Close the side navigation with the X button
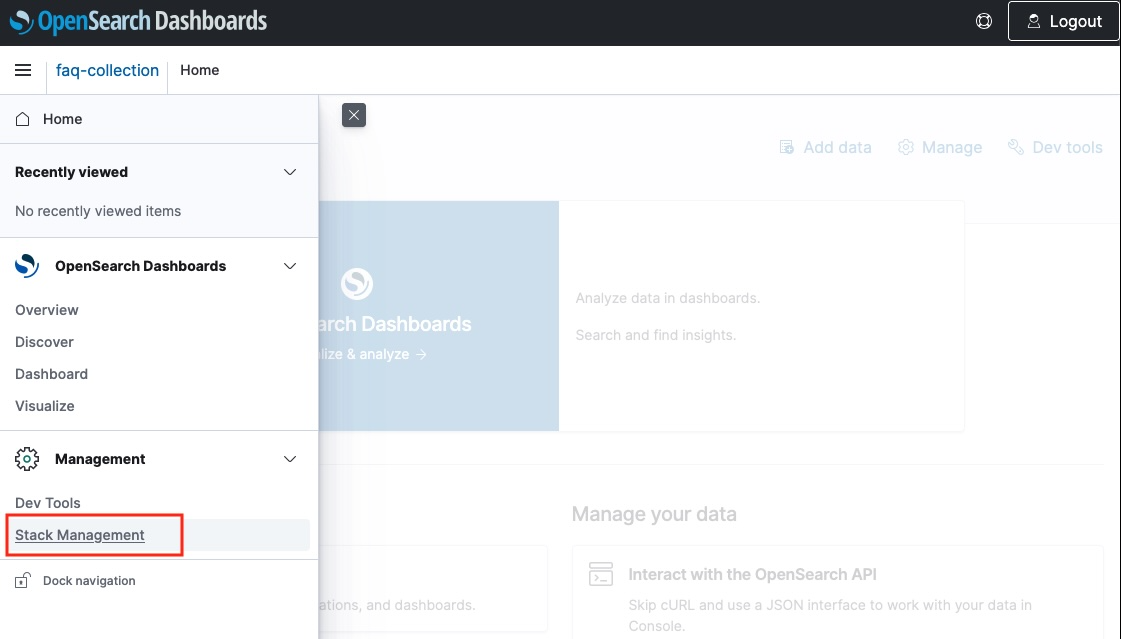This screenshot has width=1121, height=639. (x=354, y=115)
